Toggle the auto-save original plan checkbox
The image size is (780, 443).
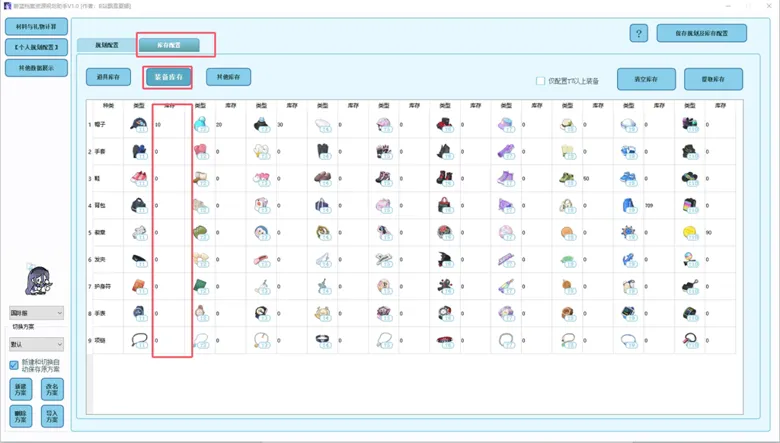coord(14,365)
